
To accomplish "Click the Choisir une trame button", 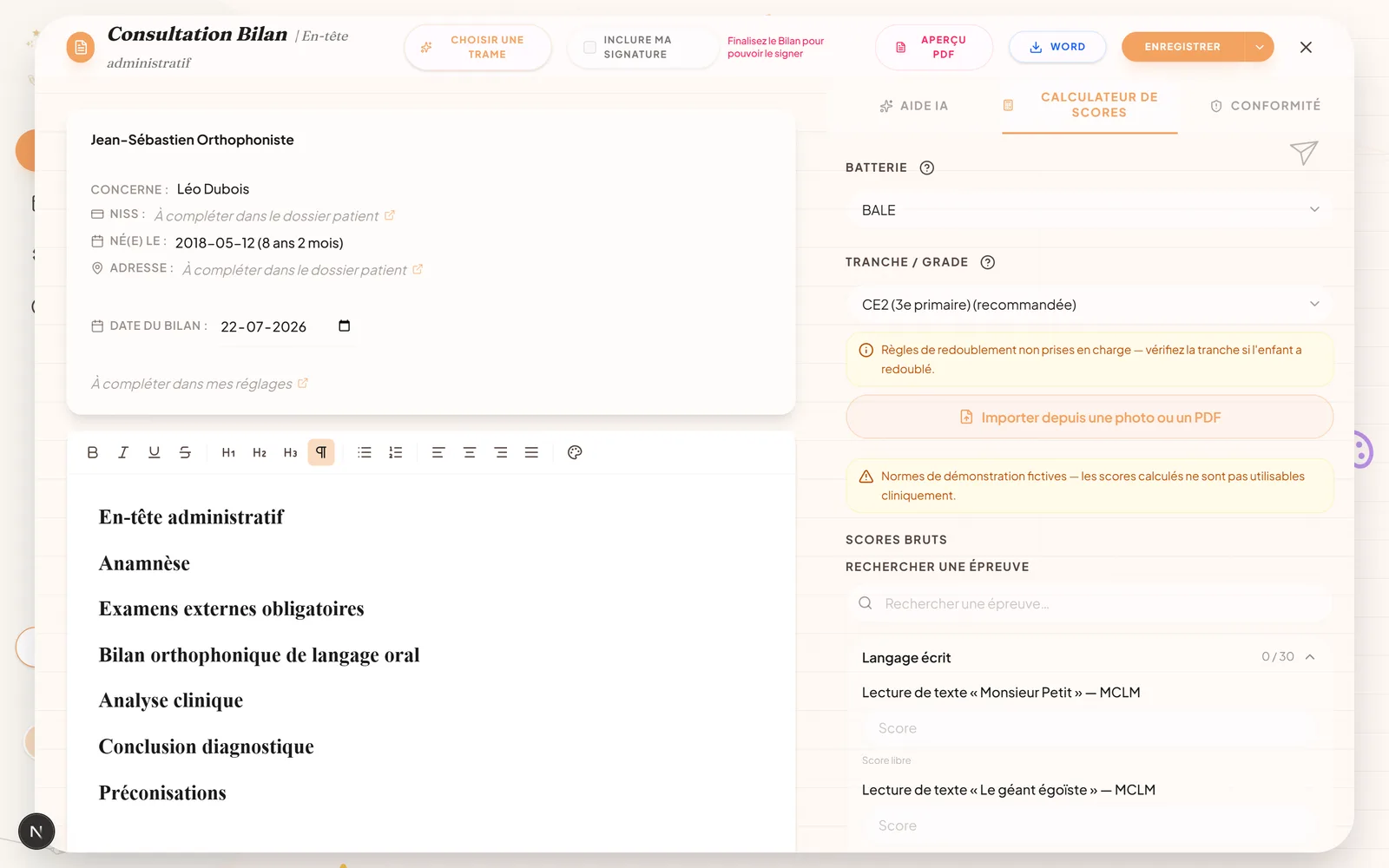I will 477,47.
